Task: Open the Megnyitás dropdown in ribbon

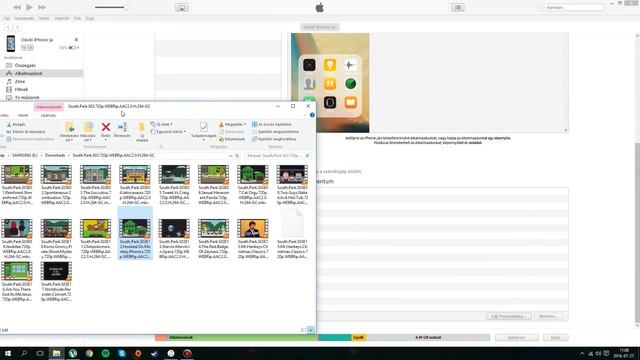Action: (232, 124)
